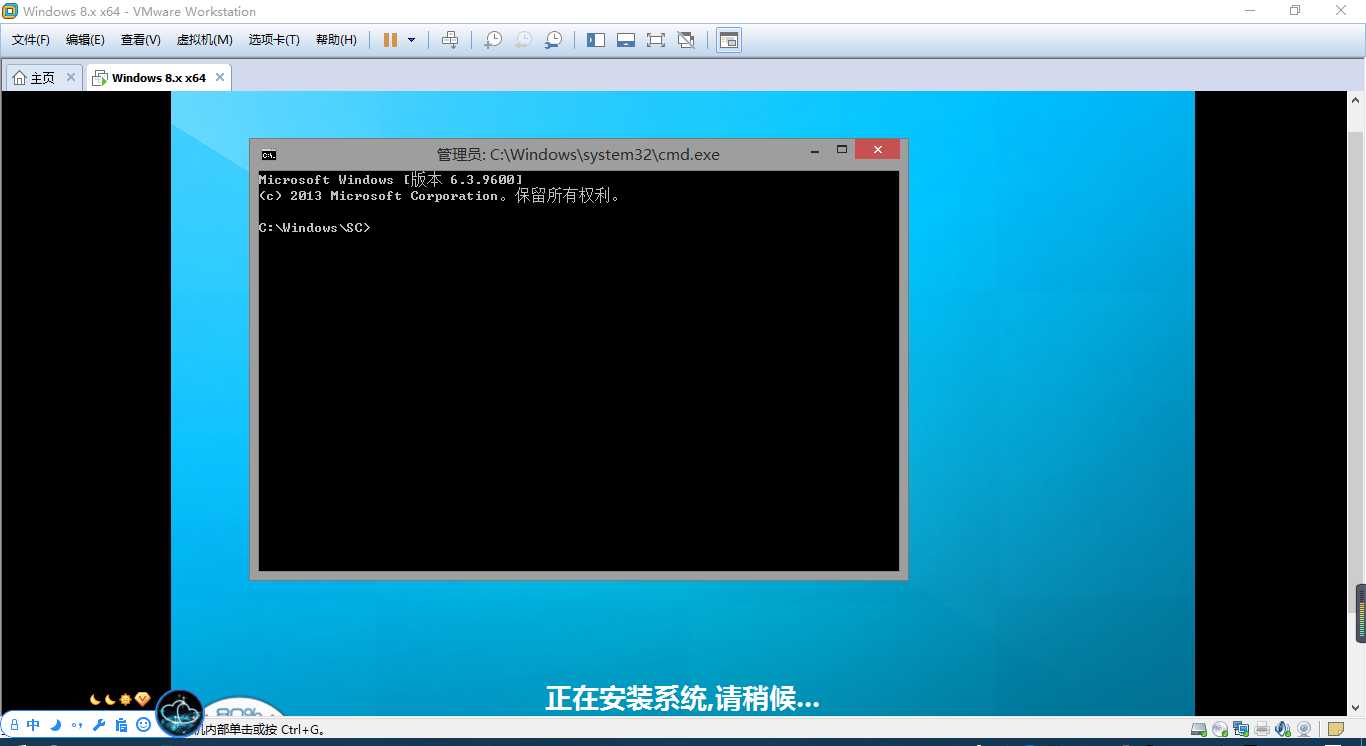Enter full screen mode icon
This screenshot has height=746, width=1366.
[656, 40]
